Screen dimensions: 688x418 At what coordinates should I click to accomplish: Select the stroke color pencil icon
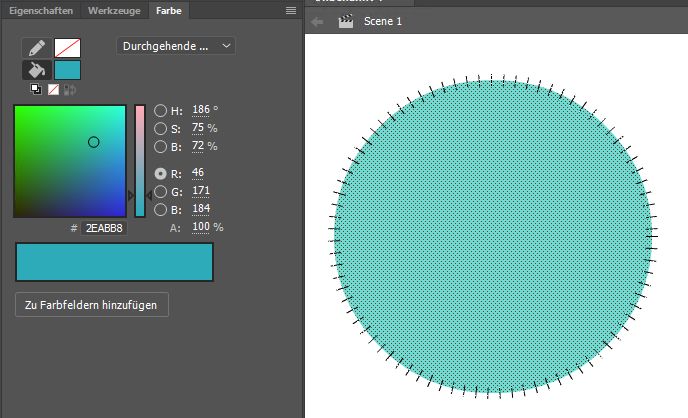coord(37,48)
